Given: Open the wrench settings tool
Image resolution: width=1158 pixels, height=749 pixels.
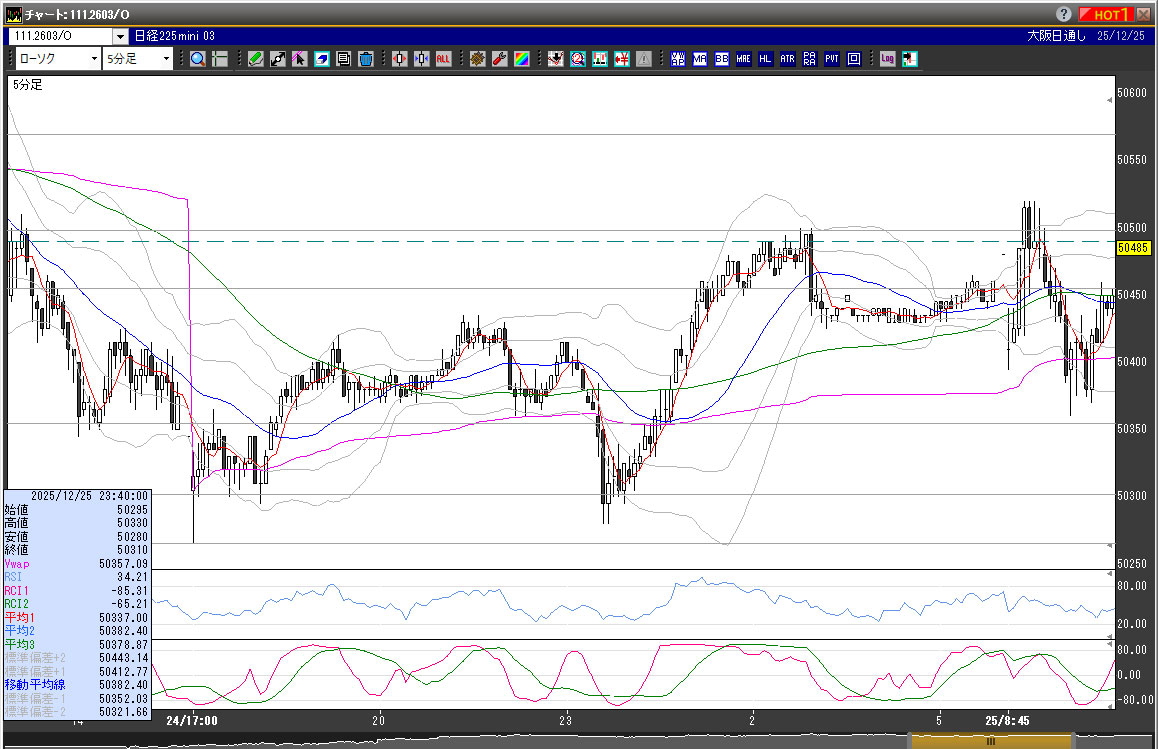Looking at the screenshot, I should pos(499,59).
